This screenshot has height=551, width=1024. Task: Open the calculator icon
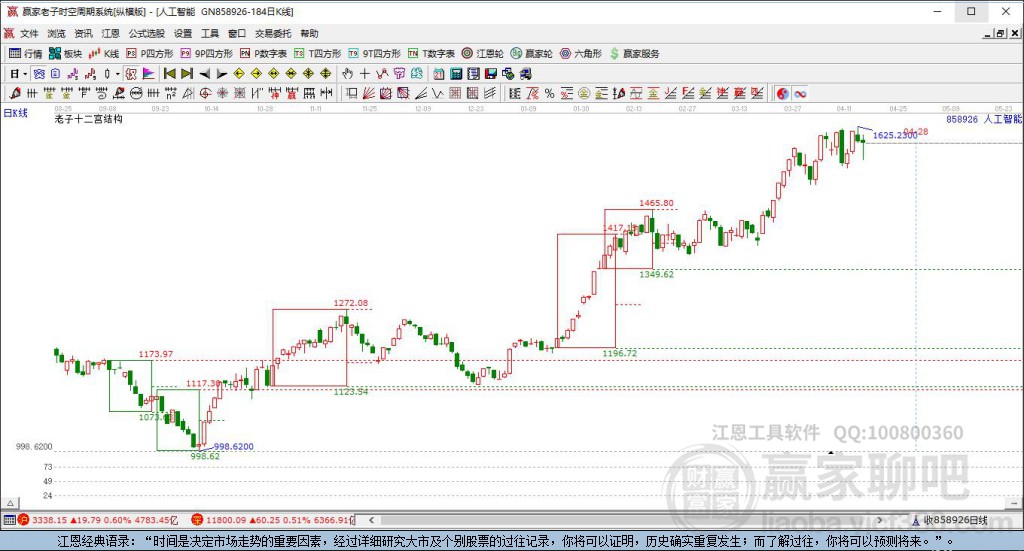(x=456, y=74)
